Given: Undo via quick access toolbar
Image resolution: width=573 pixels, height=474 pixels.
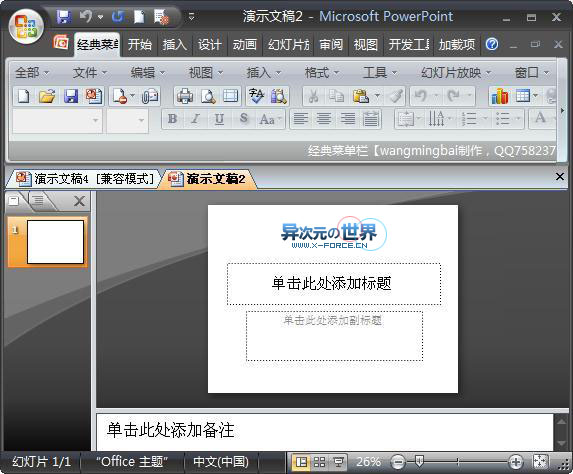Looking at the screenshot, I should tap(86, 16).
